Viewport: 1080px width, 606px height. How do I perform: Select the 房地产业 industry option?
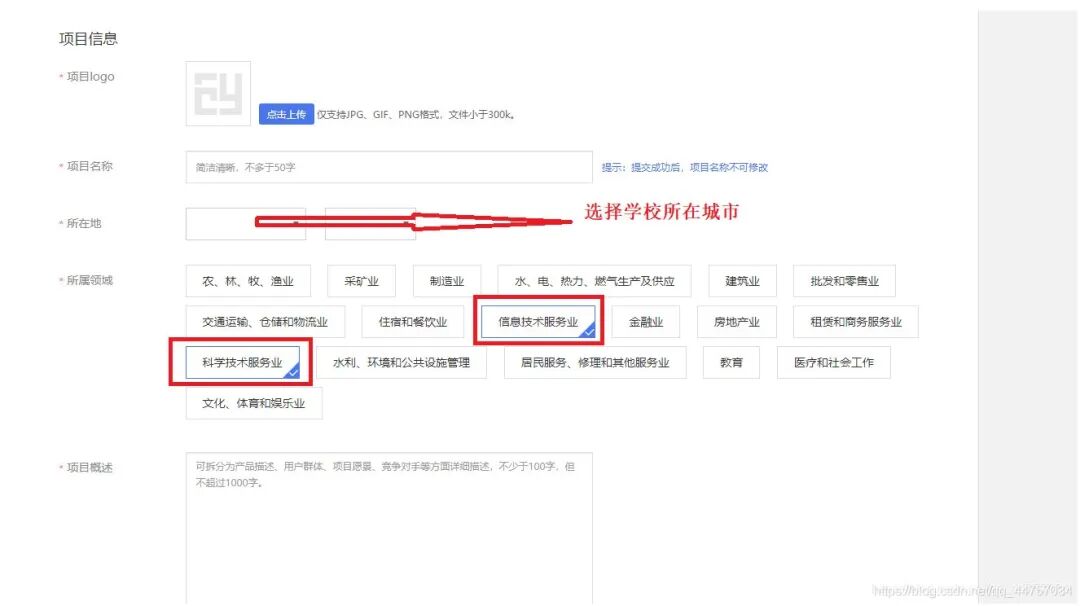tap(734, 321)
